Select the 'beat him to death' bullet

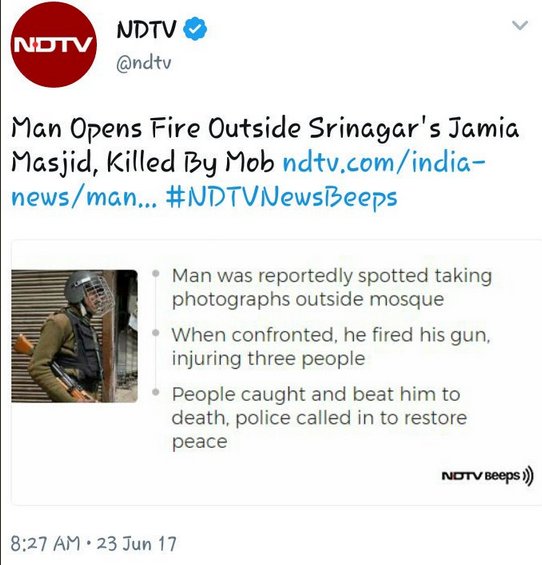[319, 418]
